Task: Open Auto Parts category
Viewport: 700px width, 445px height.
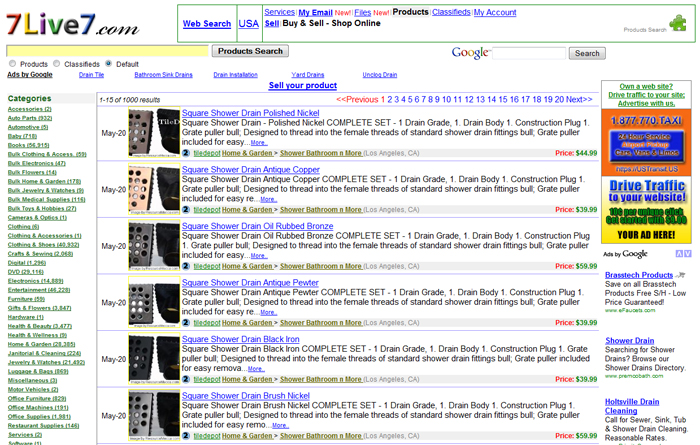Action: (x=30, y=118)
